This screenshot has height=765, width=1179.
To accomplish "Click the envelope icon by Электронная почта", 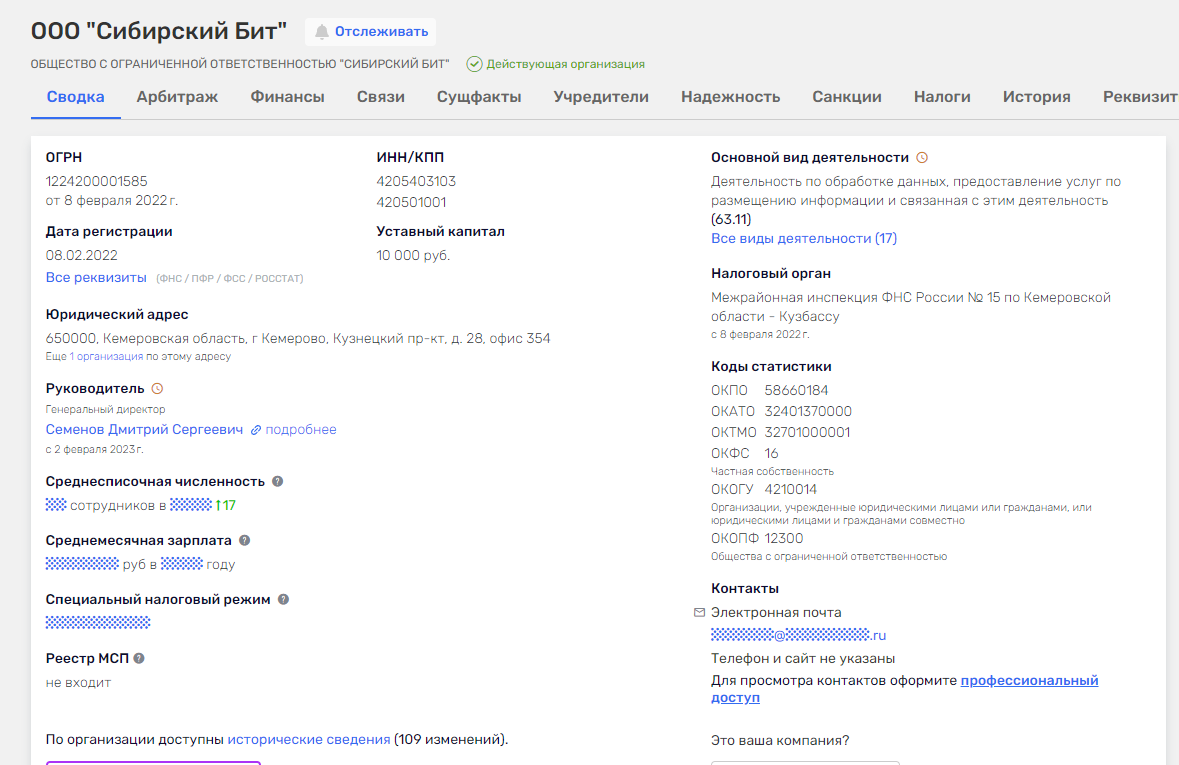I will 699,612.
